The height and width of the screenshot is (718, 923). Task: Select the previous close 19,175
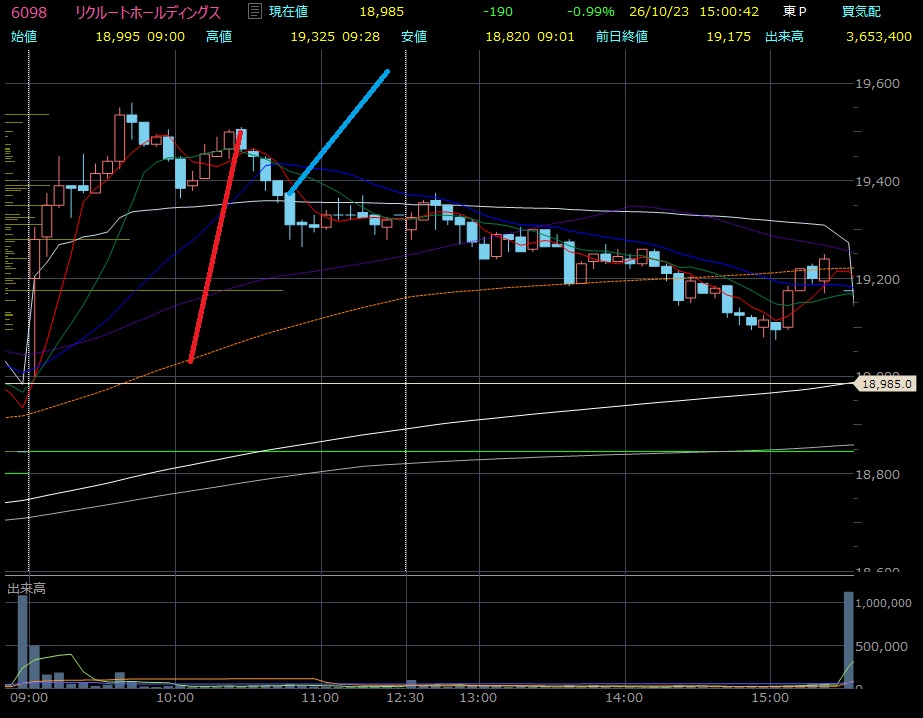729,36
